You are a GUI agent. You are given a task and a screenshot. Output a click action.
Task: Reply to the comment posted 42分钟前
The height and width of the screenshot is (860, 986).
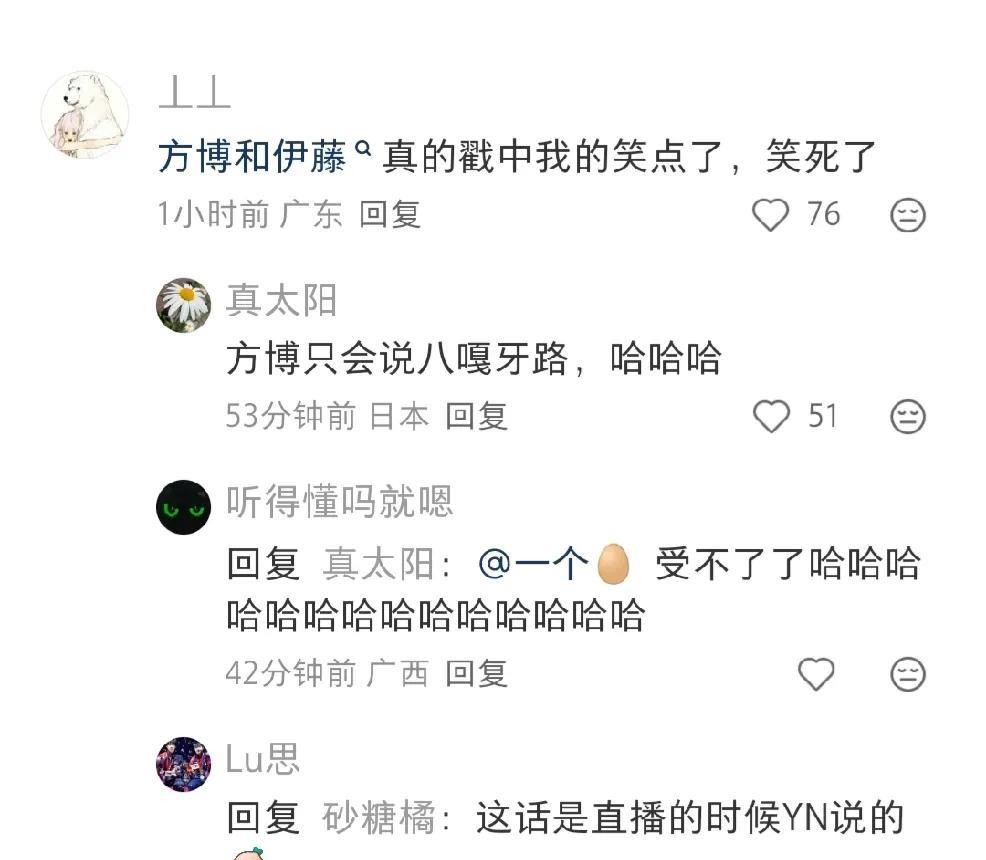(x=476, y=673)
